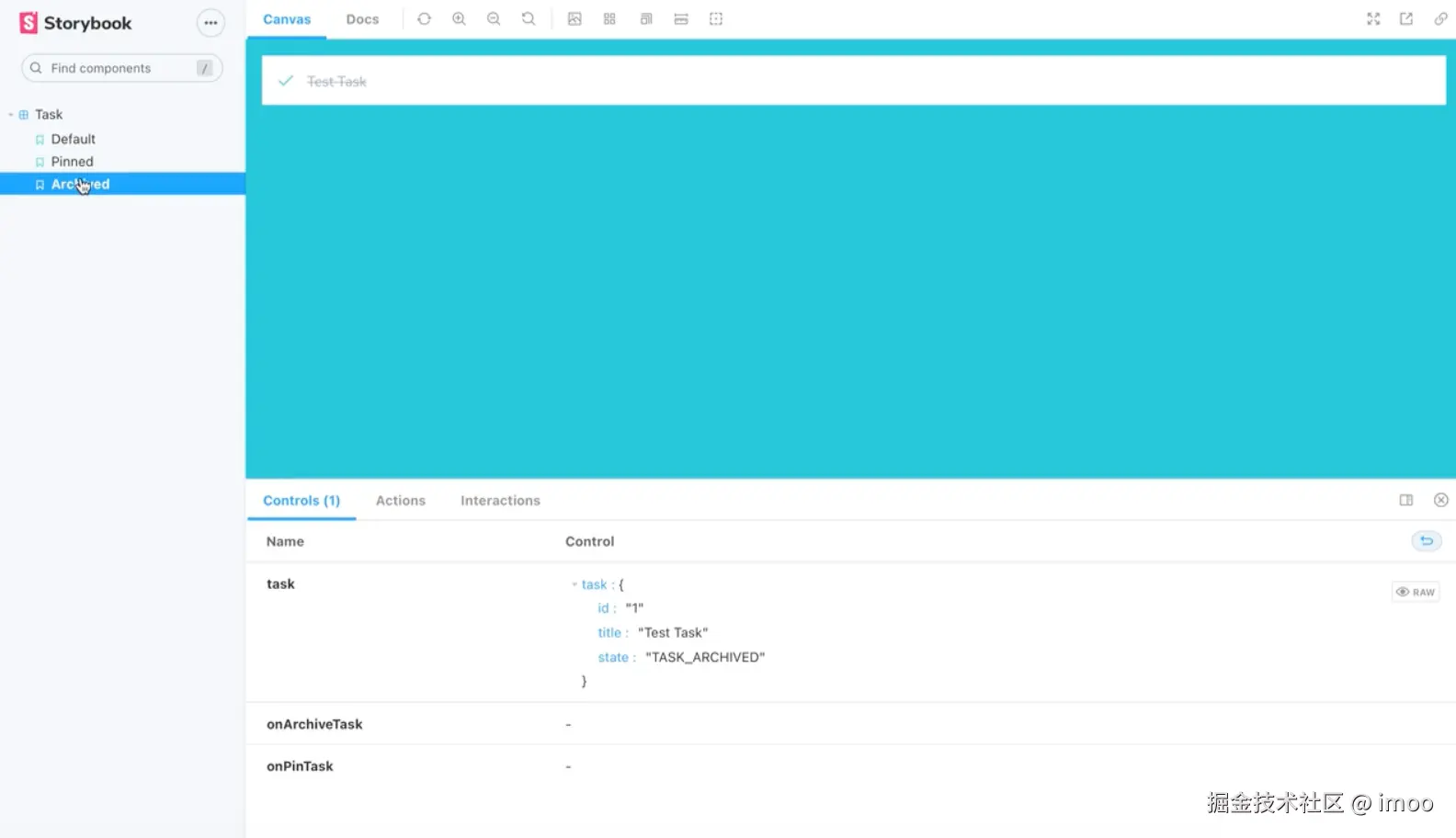Screen dimensions: 1456x838
Task: Click the state key label
Action: tap(613, 658)
